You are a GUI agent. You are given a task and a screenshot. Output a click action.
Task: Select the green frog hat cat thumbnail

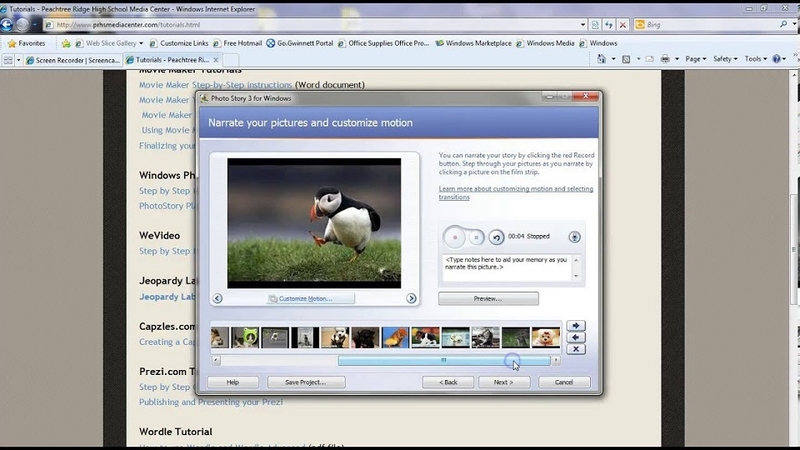[x=245, y=338]
